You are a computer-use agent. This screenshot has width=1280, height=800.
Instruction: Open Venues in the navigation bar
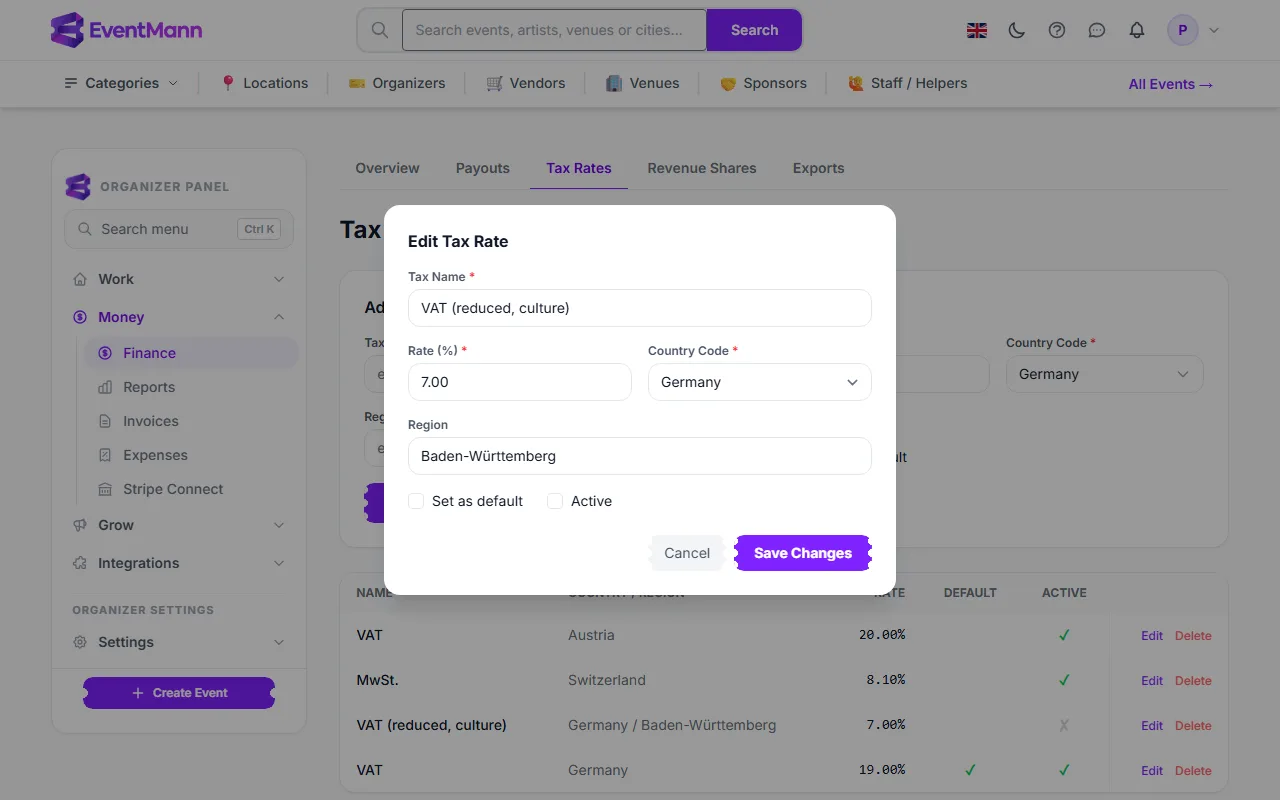coord(642,83)
